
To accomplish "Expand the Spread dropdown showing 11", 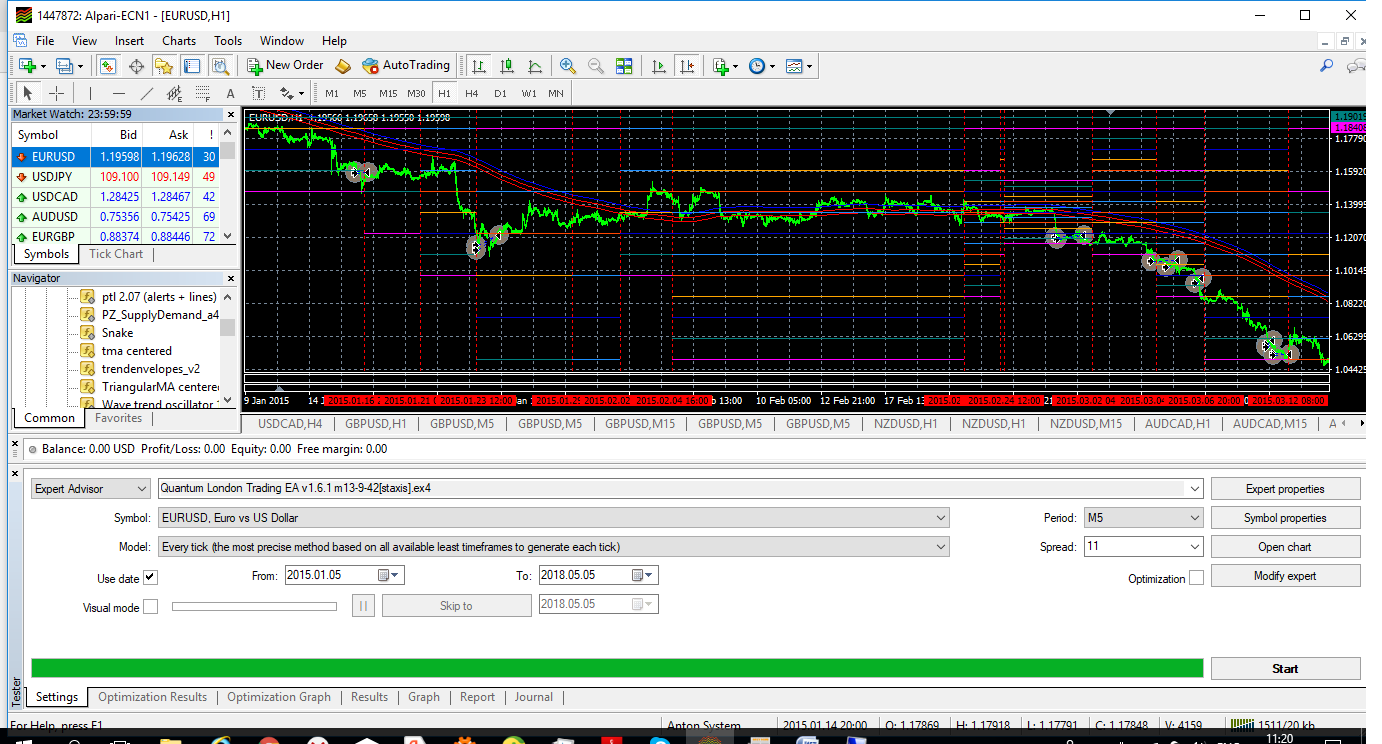I will (1144, 547).
